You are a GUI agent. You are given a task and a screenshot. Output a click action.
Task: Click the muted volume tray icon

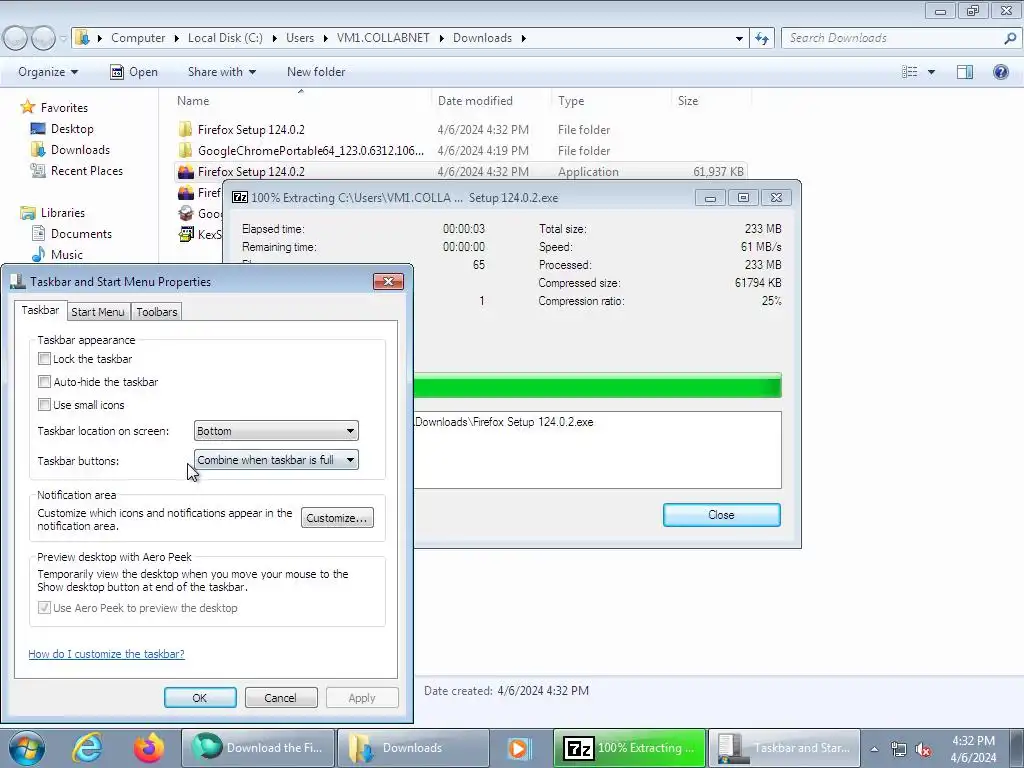coord(923,749)
